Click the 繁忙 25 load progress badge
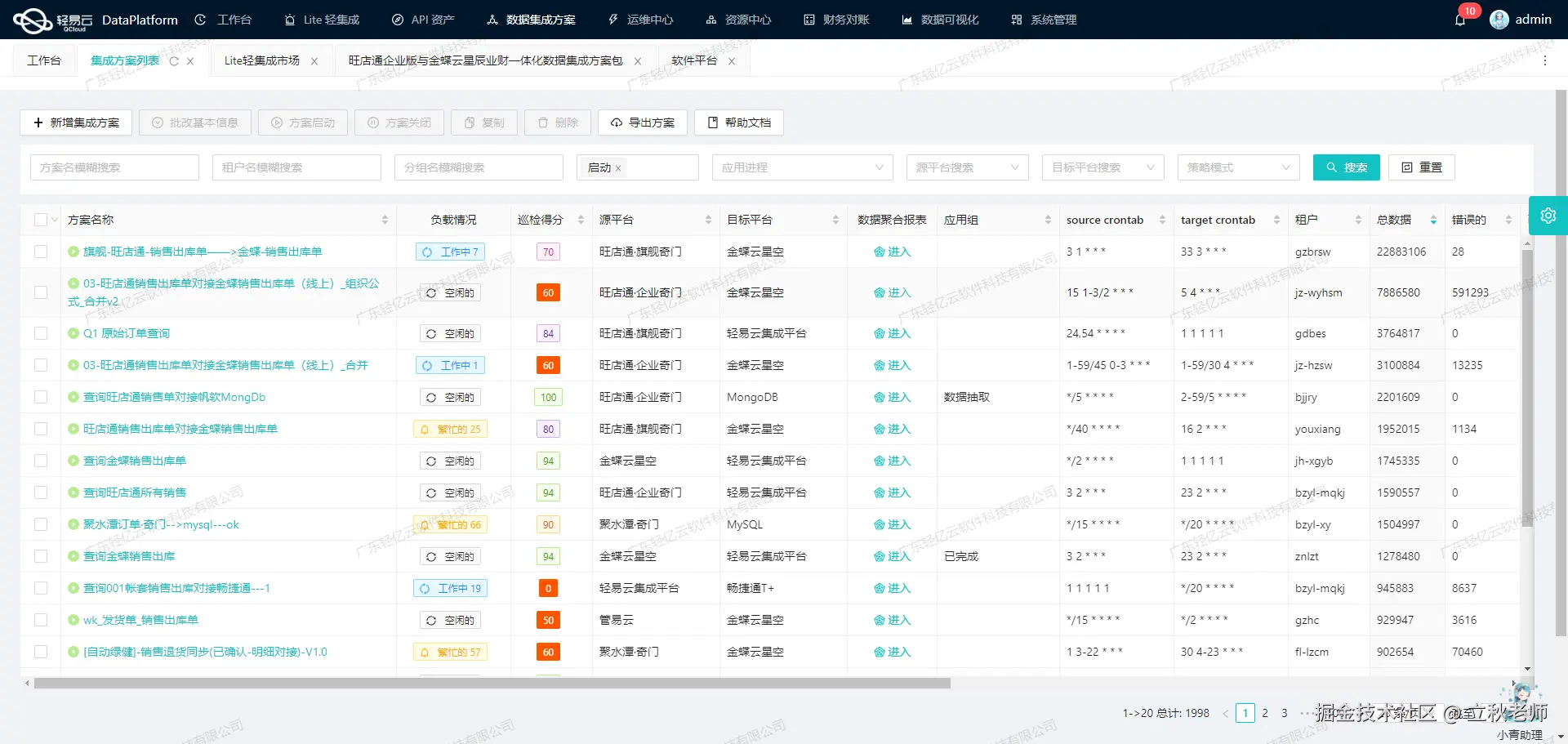This screenshot has height=744, width=1568. coord(450,428)
